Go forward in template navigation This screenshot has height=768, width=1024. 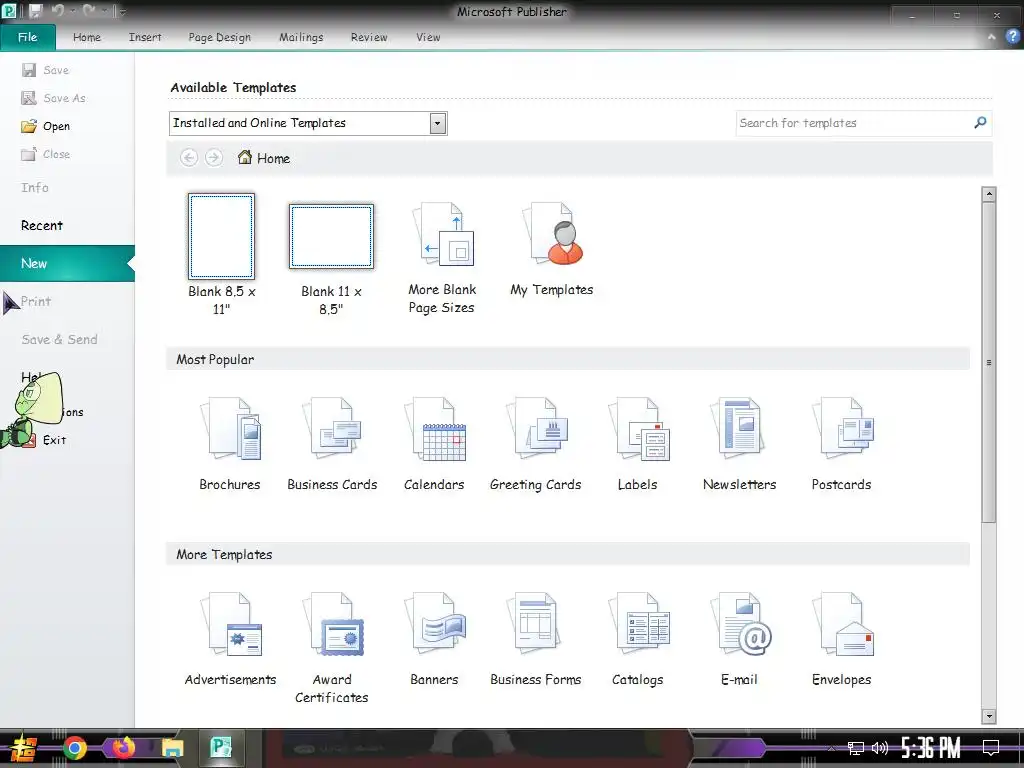coord(214,157)
